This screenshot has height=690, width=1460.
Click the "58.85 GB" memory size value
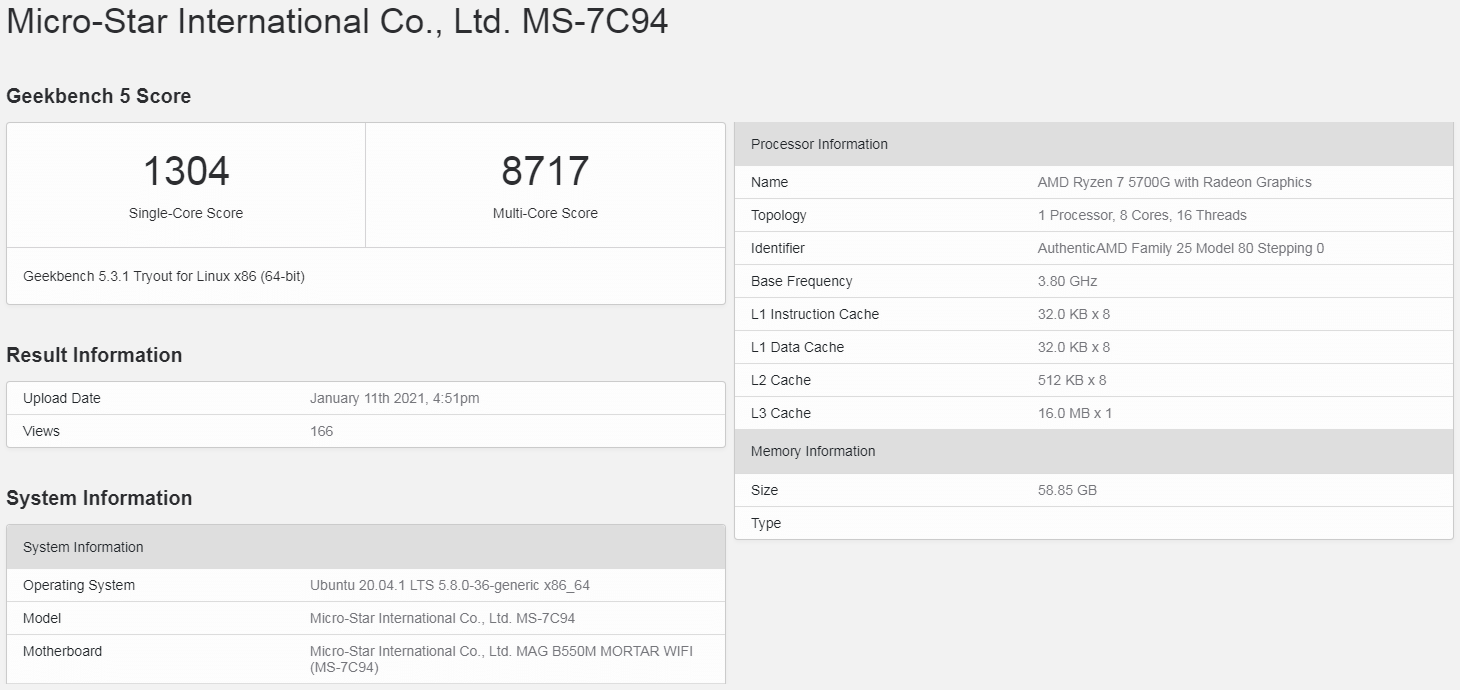point(1067,490)
